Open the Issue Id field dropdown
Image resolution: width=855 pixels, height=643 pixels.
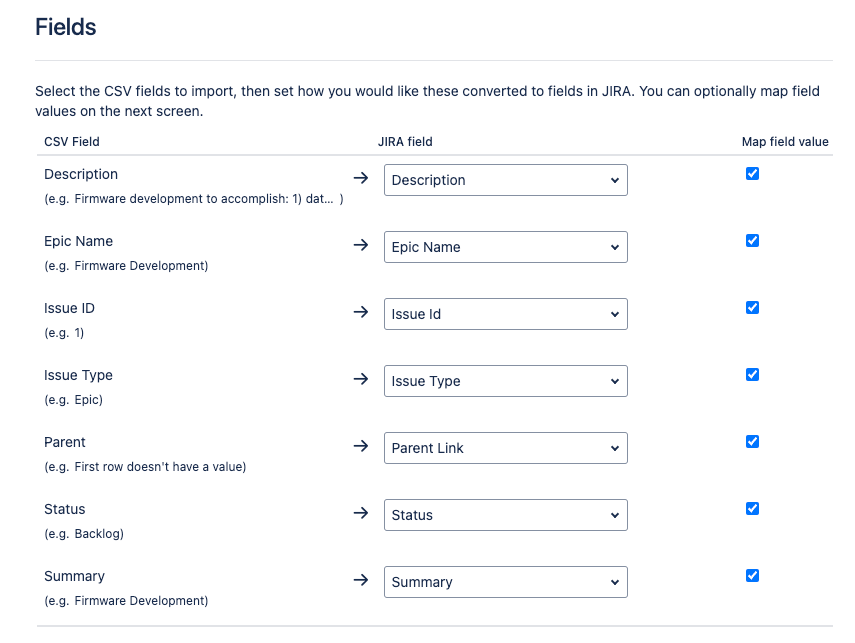point(505,314)
